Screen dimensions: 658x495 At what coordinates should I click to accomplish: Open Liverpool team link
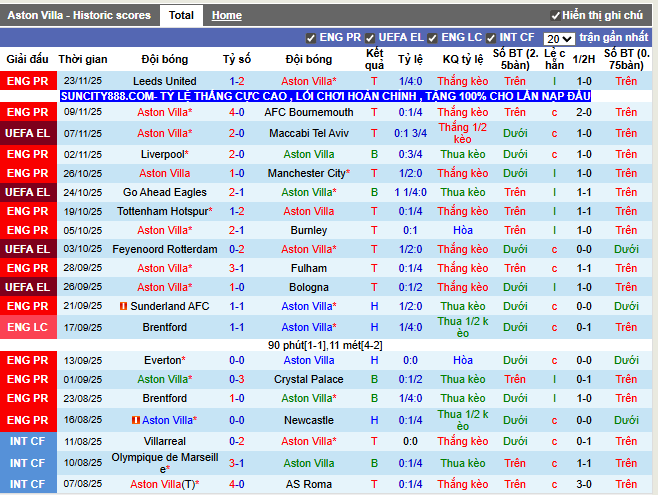(162, 154)
